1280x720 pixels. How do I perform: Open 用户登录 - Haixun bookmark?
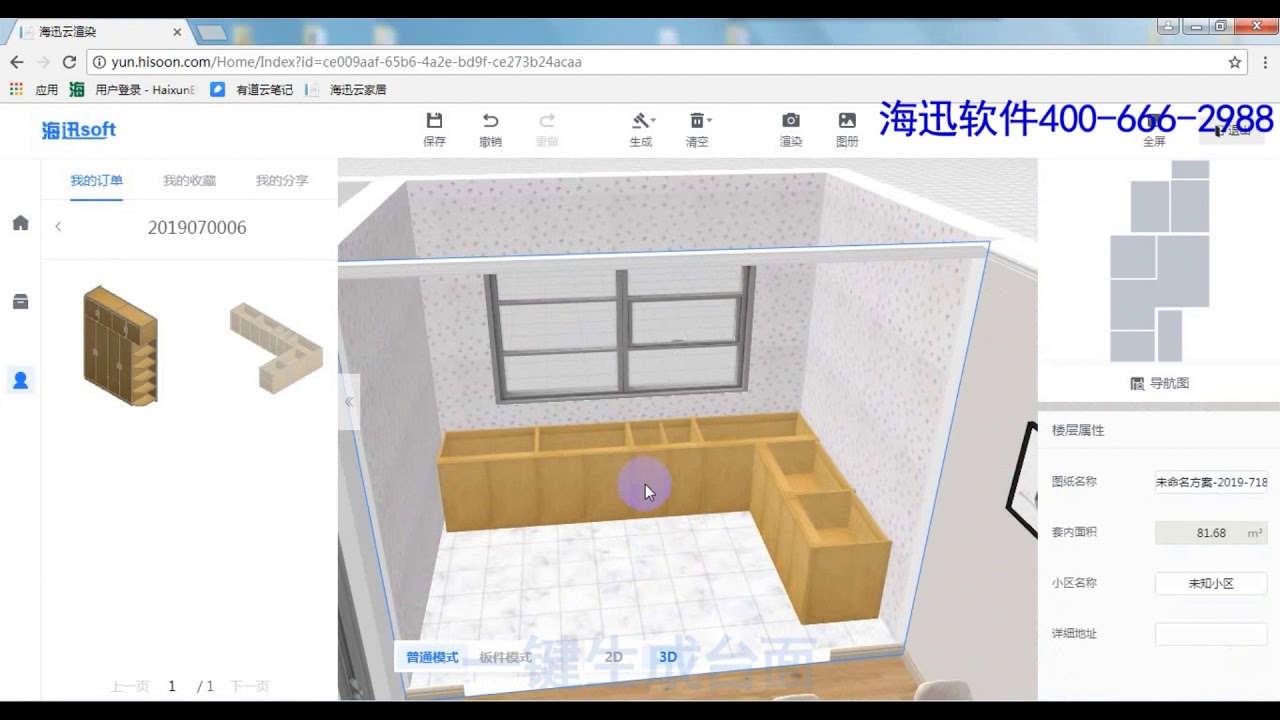(x=134, y=89)
